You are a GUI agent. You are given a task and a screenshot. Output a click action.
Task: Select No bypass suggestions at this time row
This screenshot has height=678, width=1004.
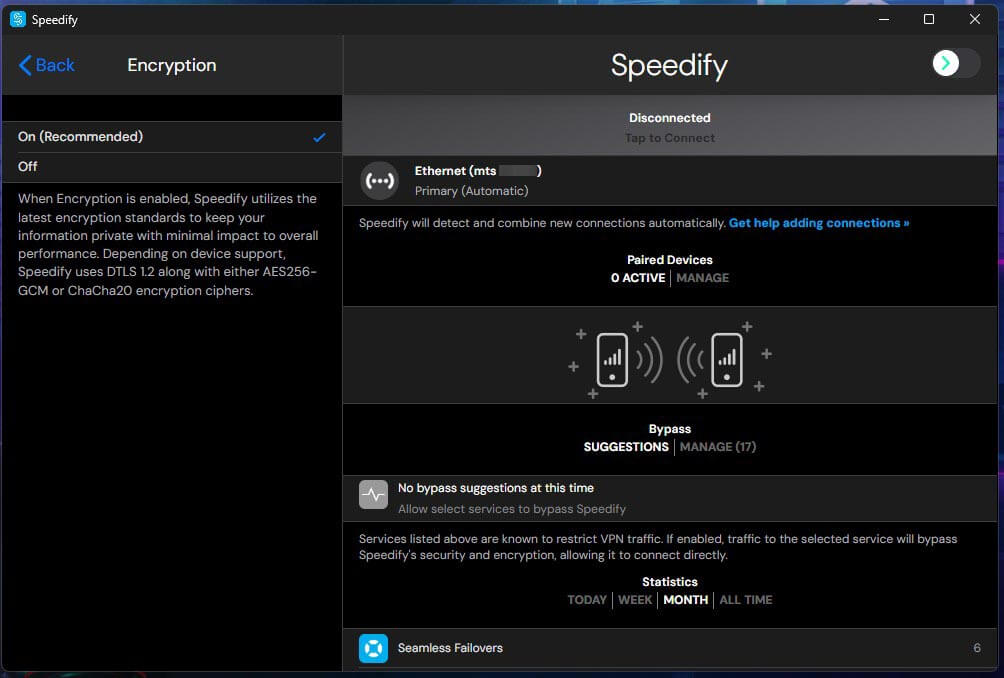(670, 498)
